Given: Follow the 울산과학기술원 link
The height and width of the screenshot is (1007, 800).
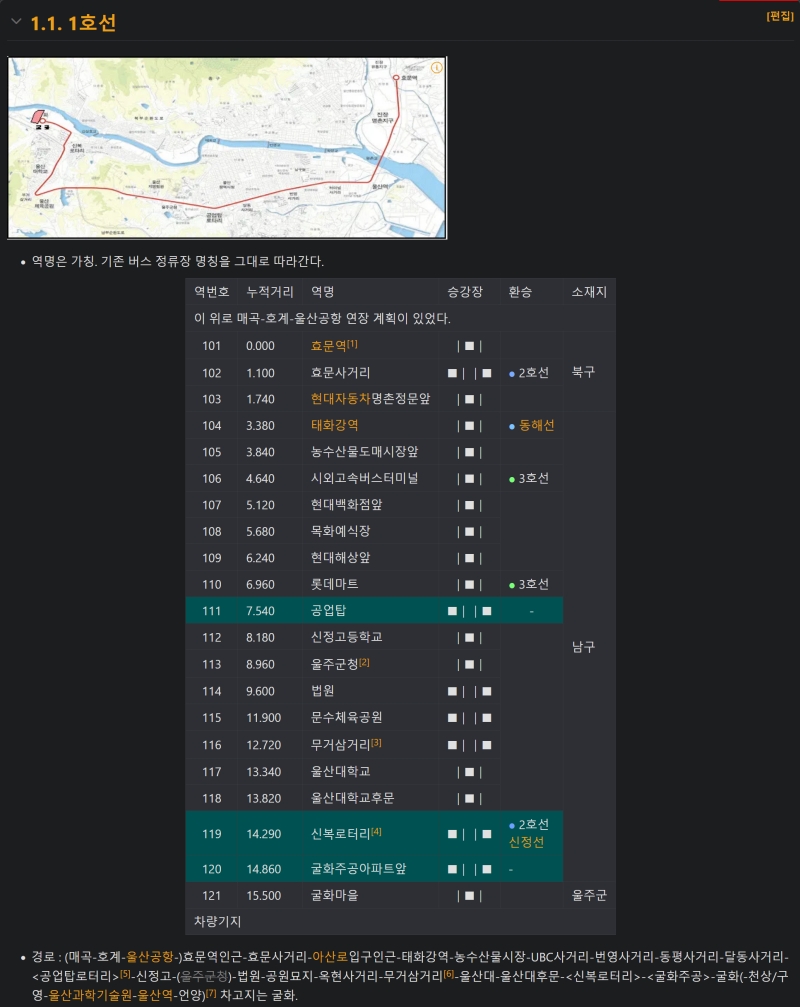Looking at the screenshot, I should point(91,995).
